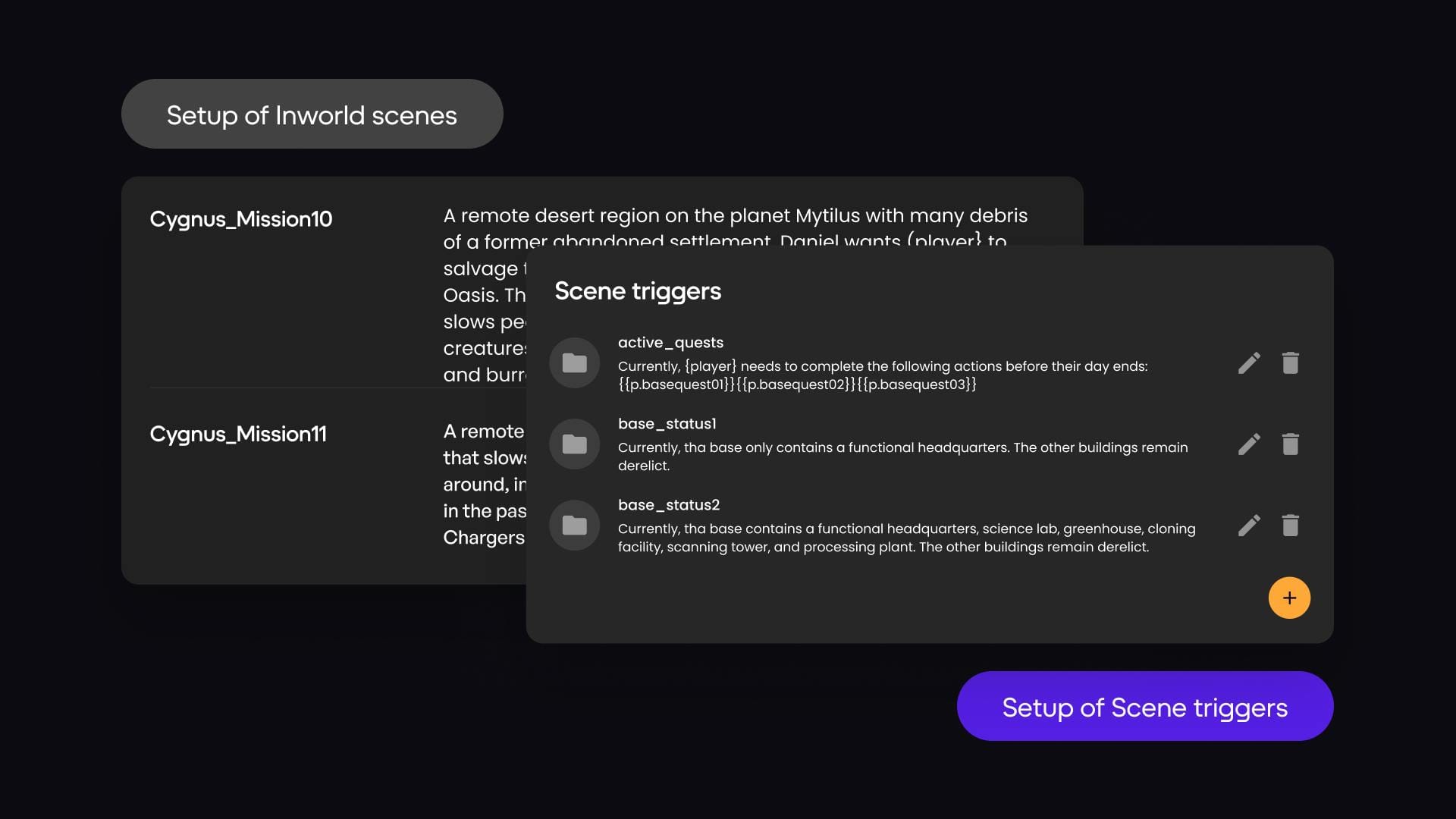Click the base_status2 description text

click(905, 538)
